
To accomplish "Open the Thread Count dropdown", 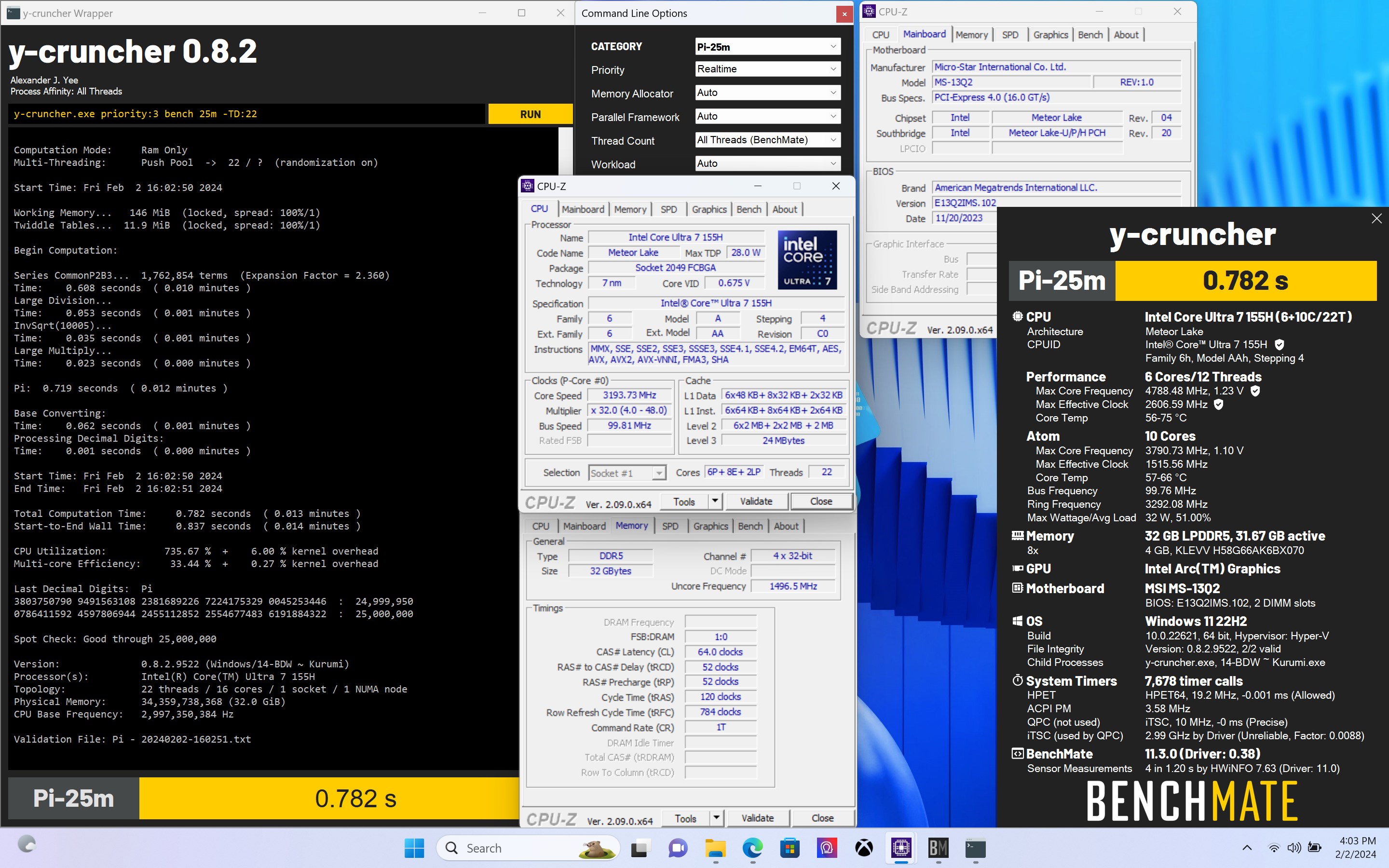I will tap(767, 140).
